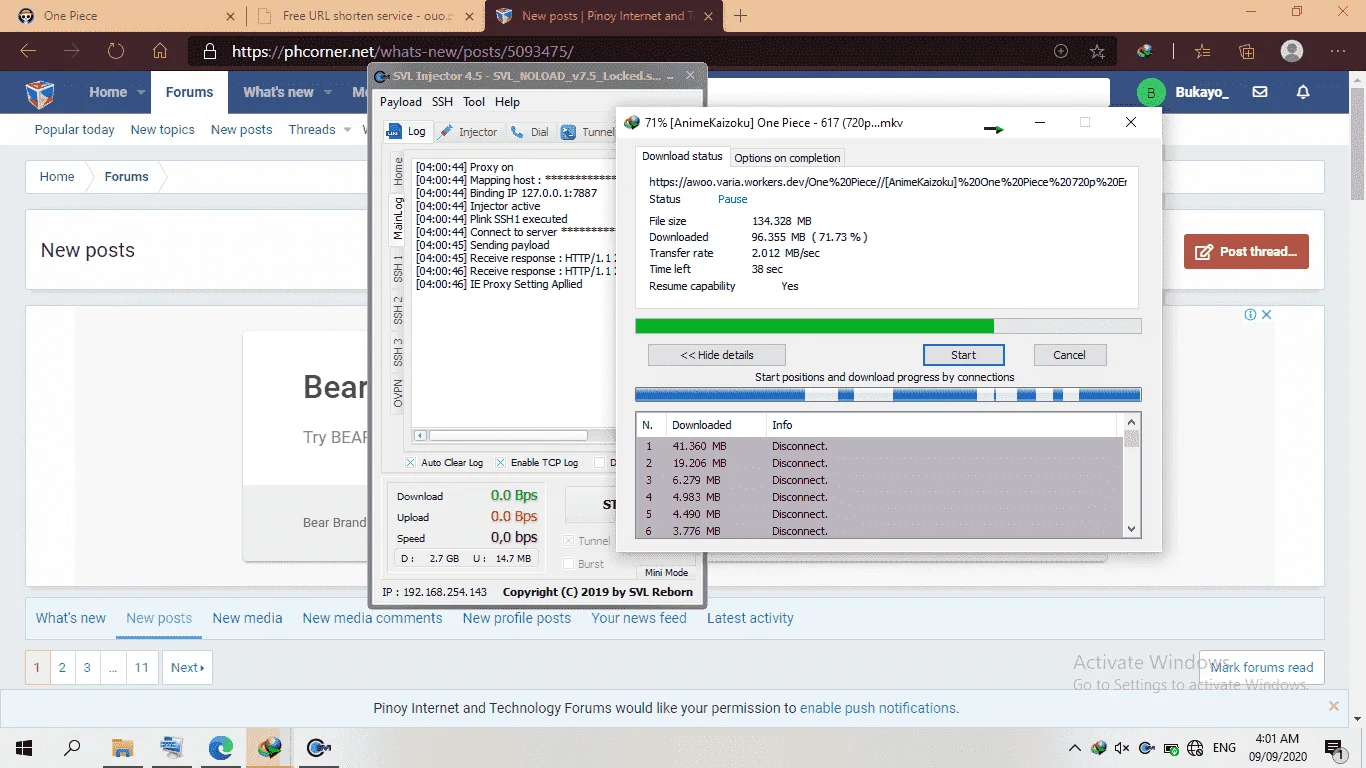Click the Post thread button

point(1246,252)
